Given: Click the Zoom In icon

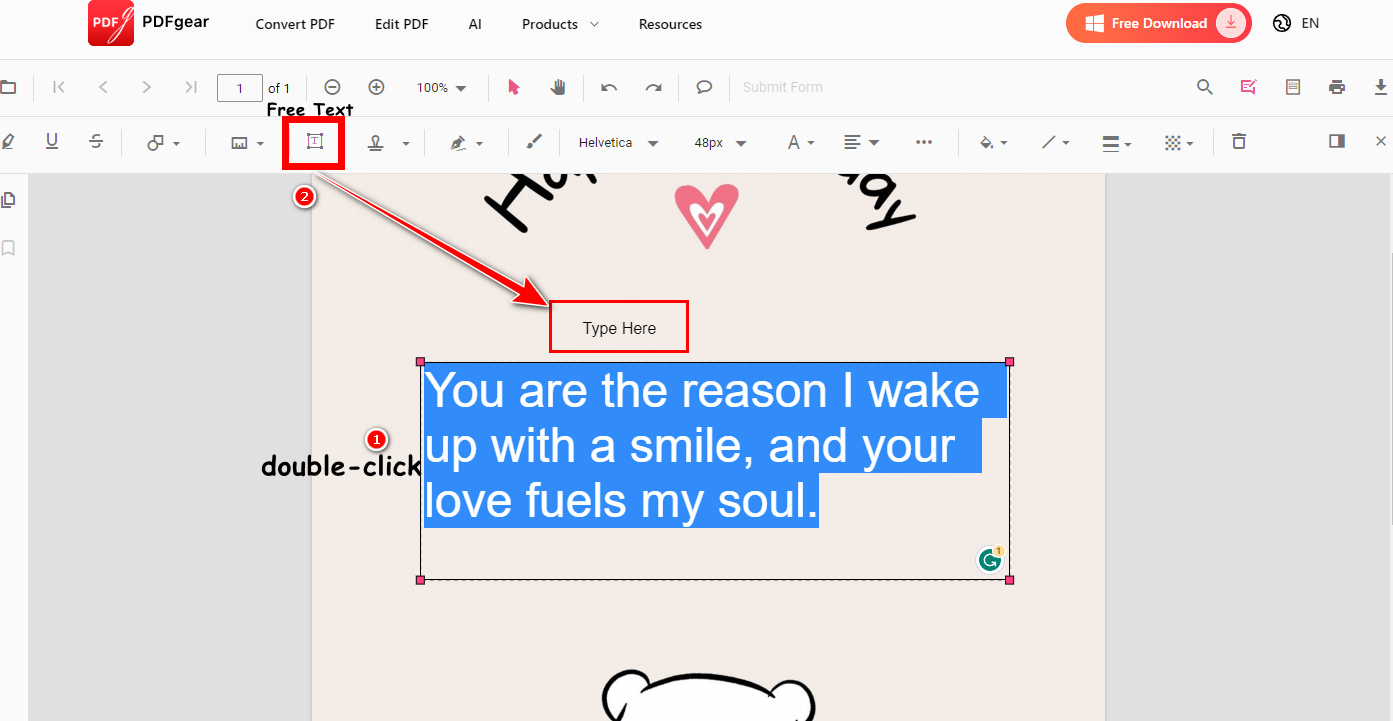Looking at the screenshot, I should point(376,87).
